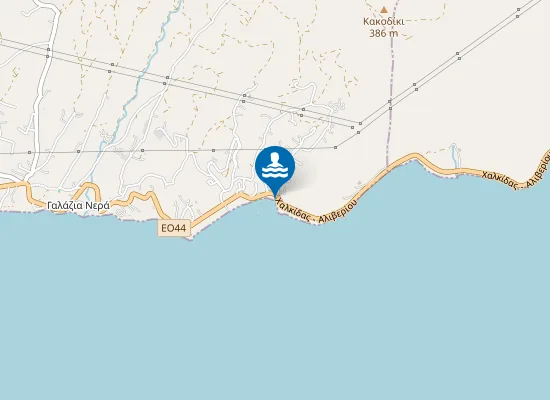Viewport: 550px width, 400px height.
Task: Click the Χαλκίδας - Αλιβερίου label at the map's right edge
Action: click(x=516, y=170)
